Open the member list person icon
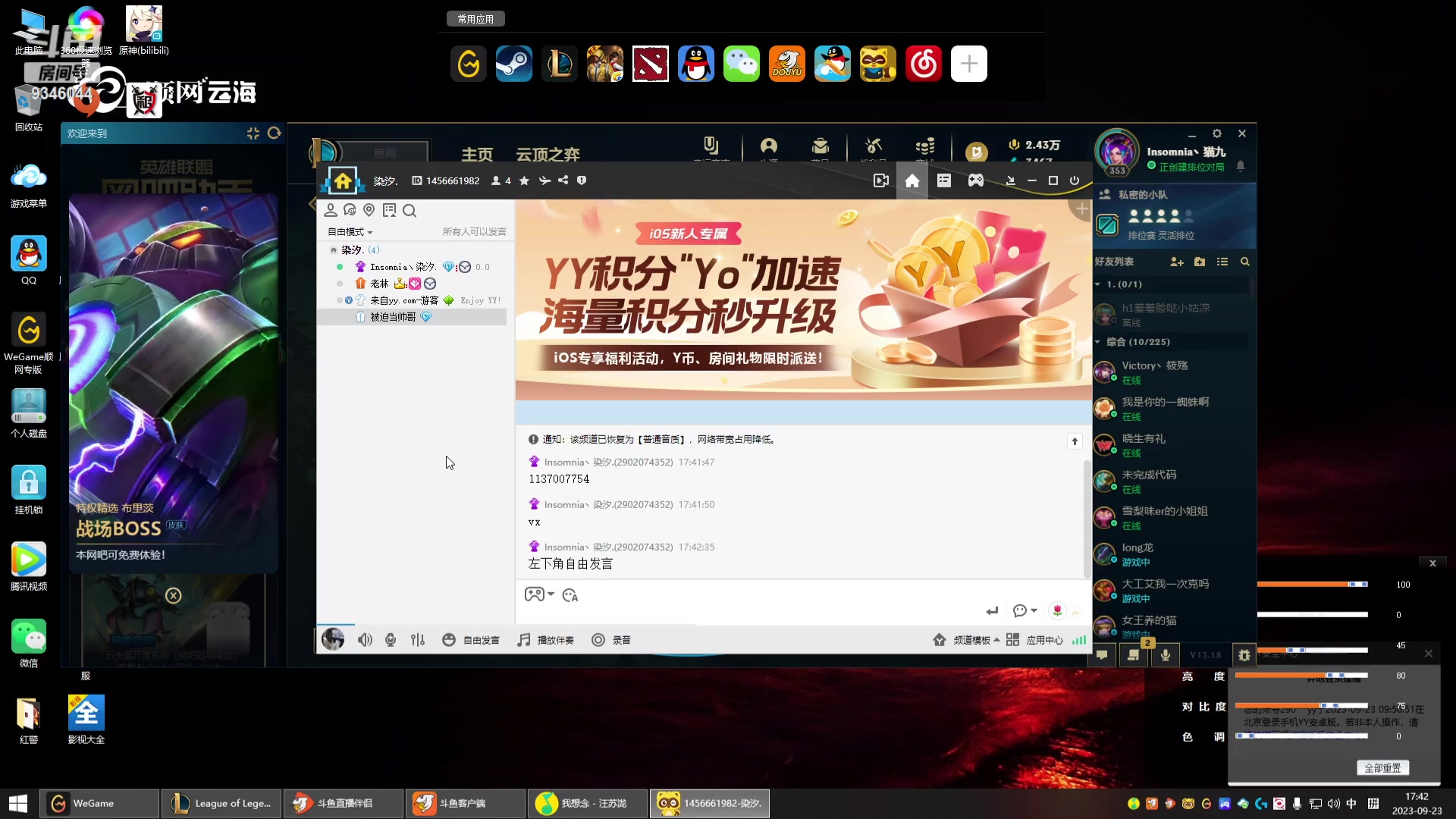Image resolution: width=1456 pixels, height=819 pixels. pos(331,210)
